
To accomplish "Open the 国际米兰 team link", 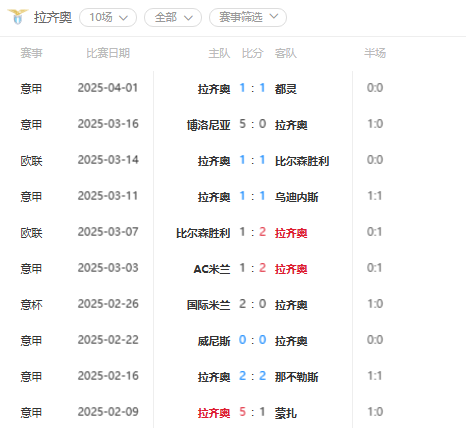I will coord(209,305).
